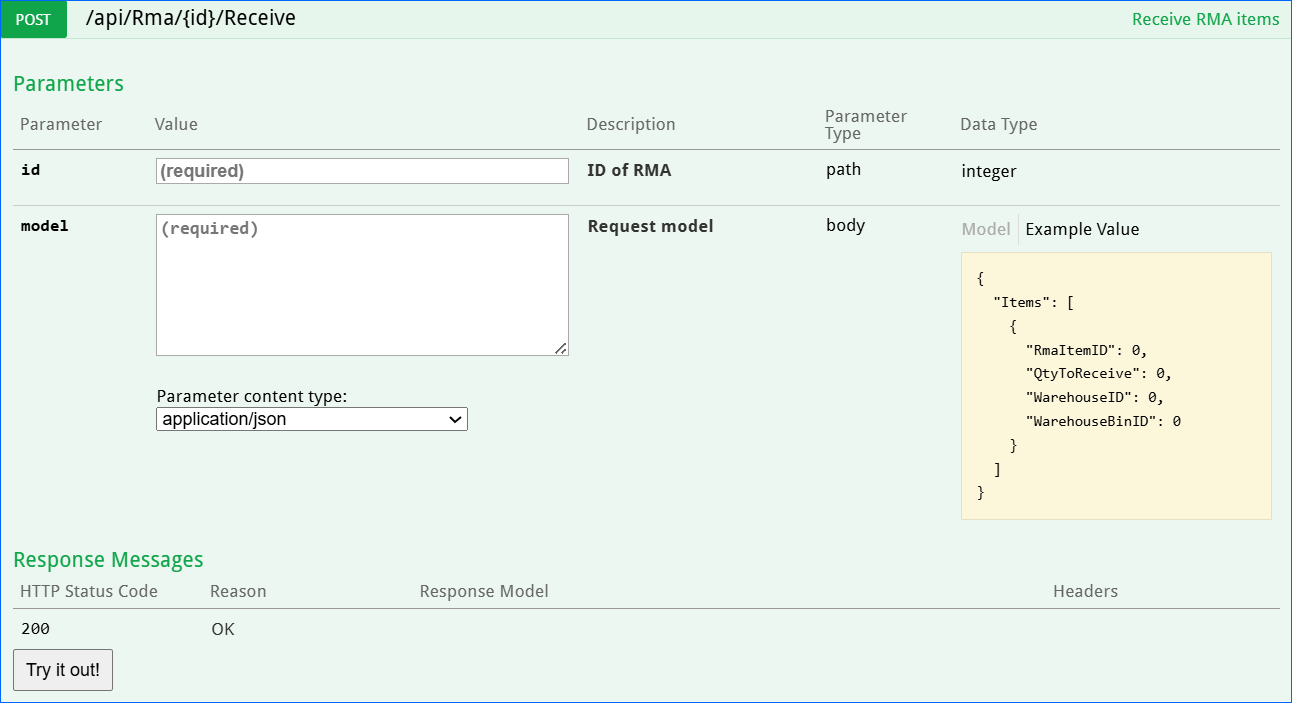Click the OK reason cell
This screenshot has height=703, width=1292.
pyautogui.click(x=223, y=629)
